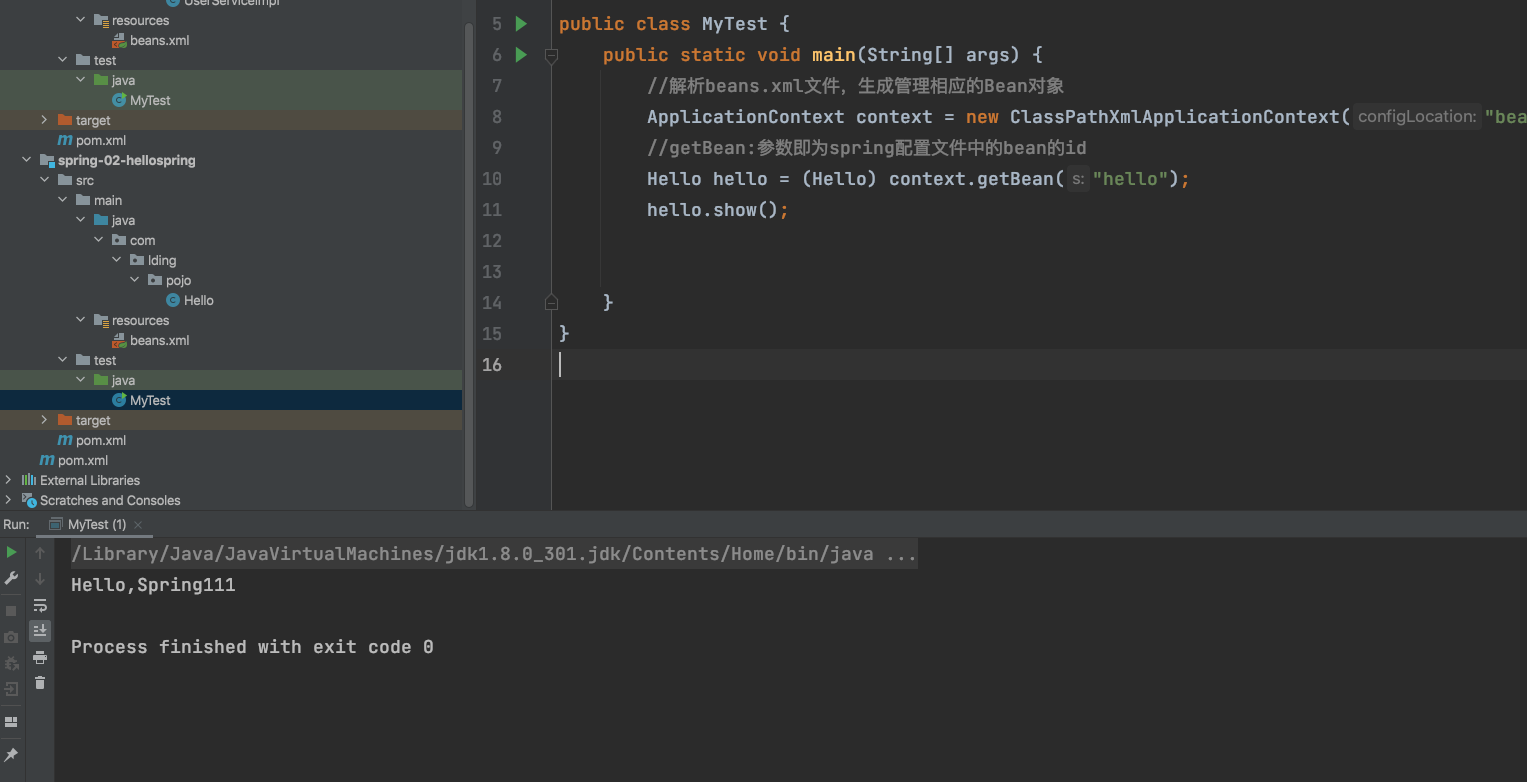This screenshot has width=1527, height=782.
Task: Click line number 12 in gutter
Action: 491,240
